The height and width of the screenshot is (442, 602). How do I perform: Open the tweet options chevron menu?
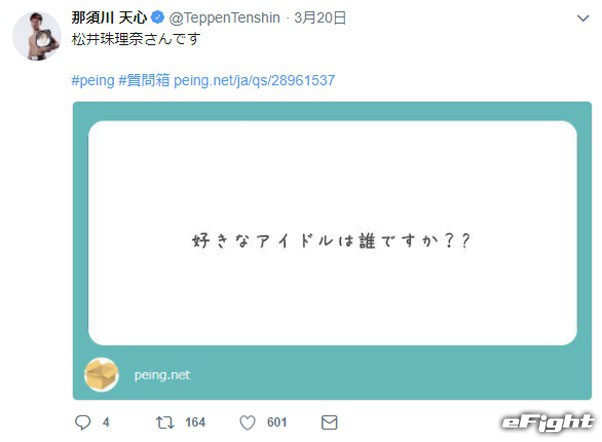[x=583, y=18]
